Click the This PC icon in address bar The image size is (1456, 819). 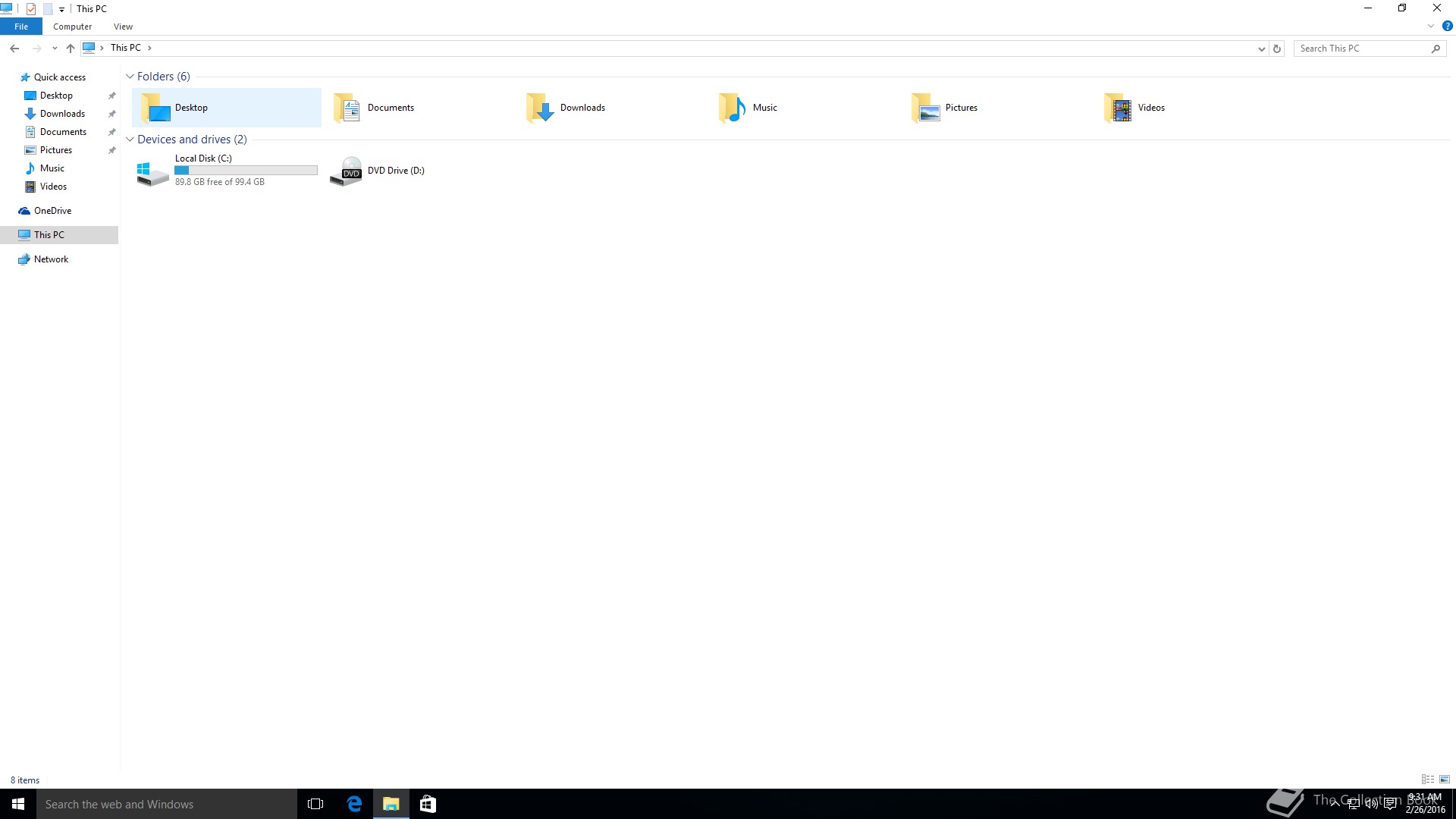point(89,48)
